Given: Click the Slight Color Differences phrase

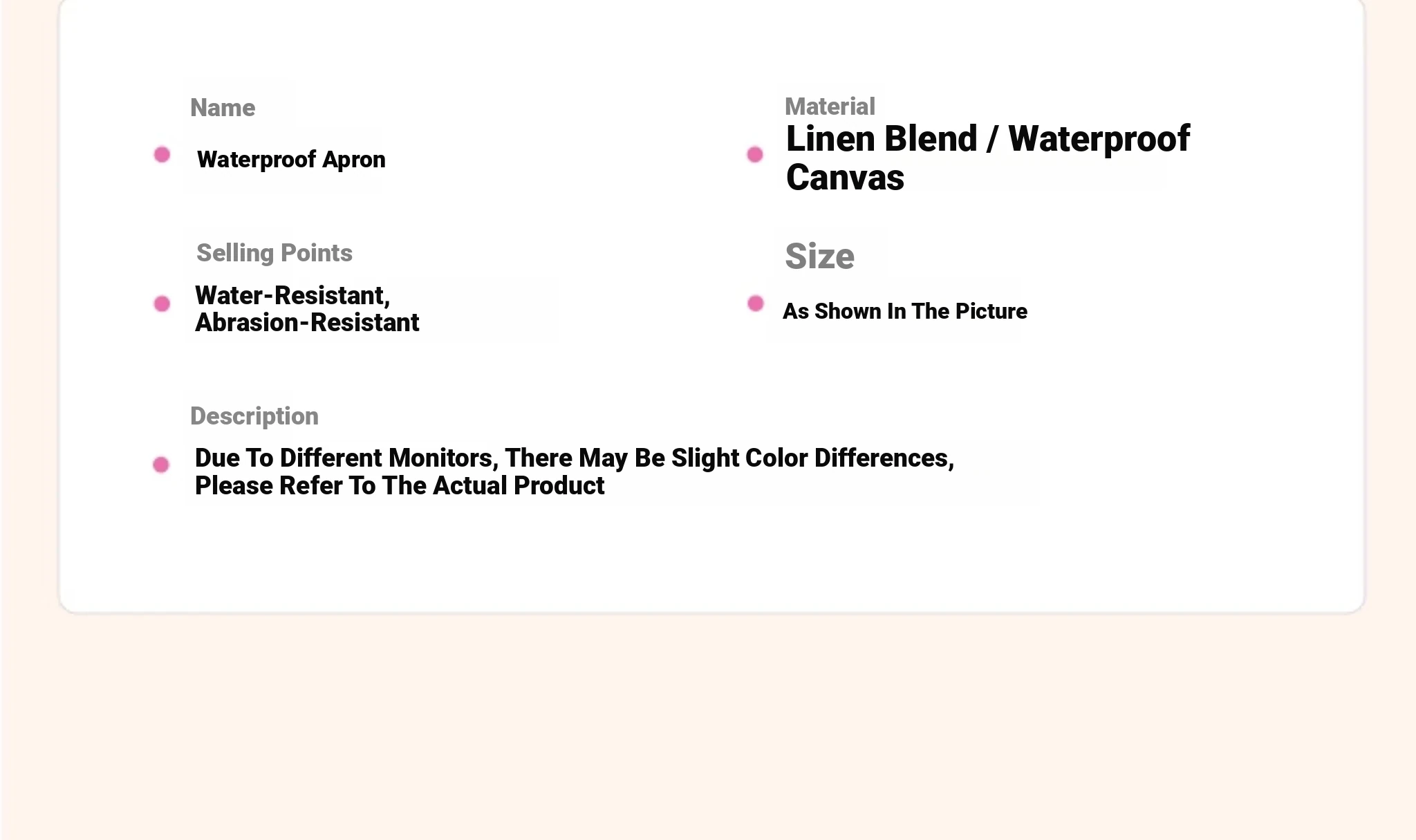Looking at the screenshot, I should (x=812, y=458).
